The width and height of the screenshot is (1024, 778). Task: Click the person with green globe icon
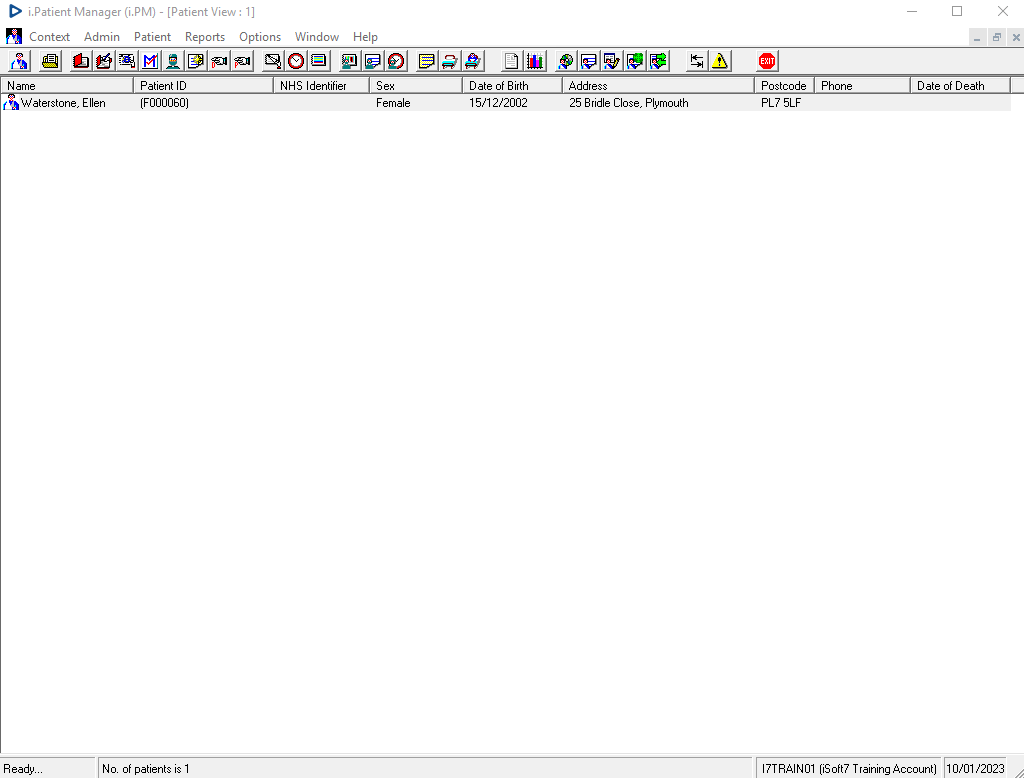[635, 61]
